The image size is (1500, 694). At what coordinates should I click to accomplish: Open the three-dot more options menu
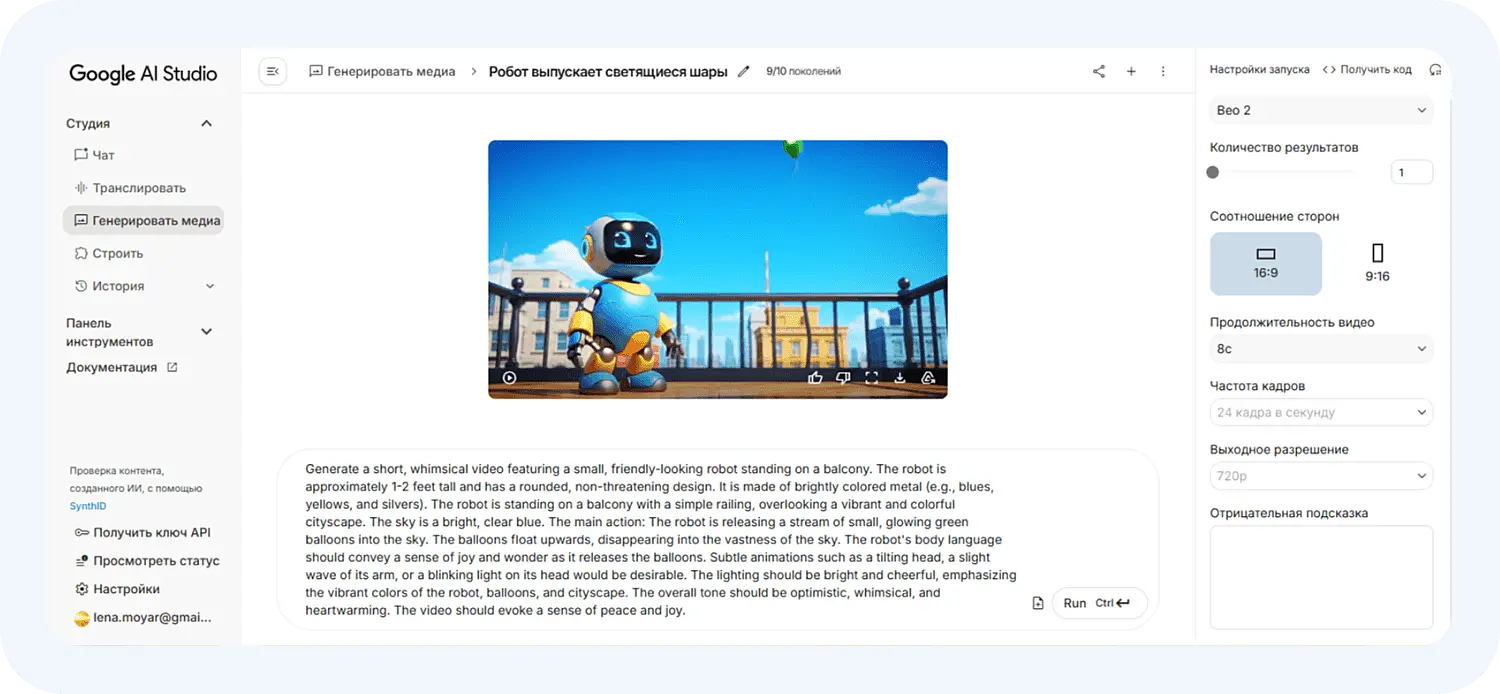(x=1163, y=71)
